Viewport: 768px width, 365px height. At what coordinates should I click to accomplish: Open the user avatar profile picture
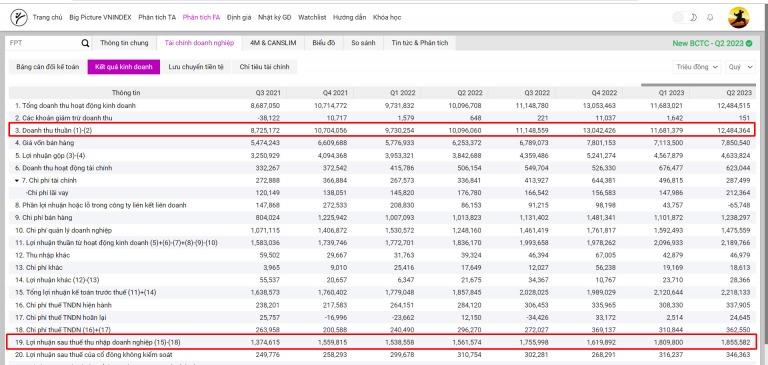[739, 18]
